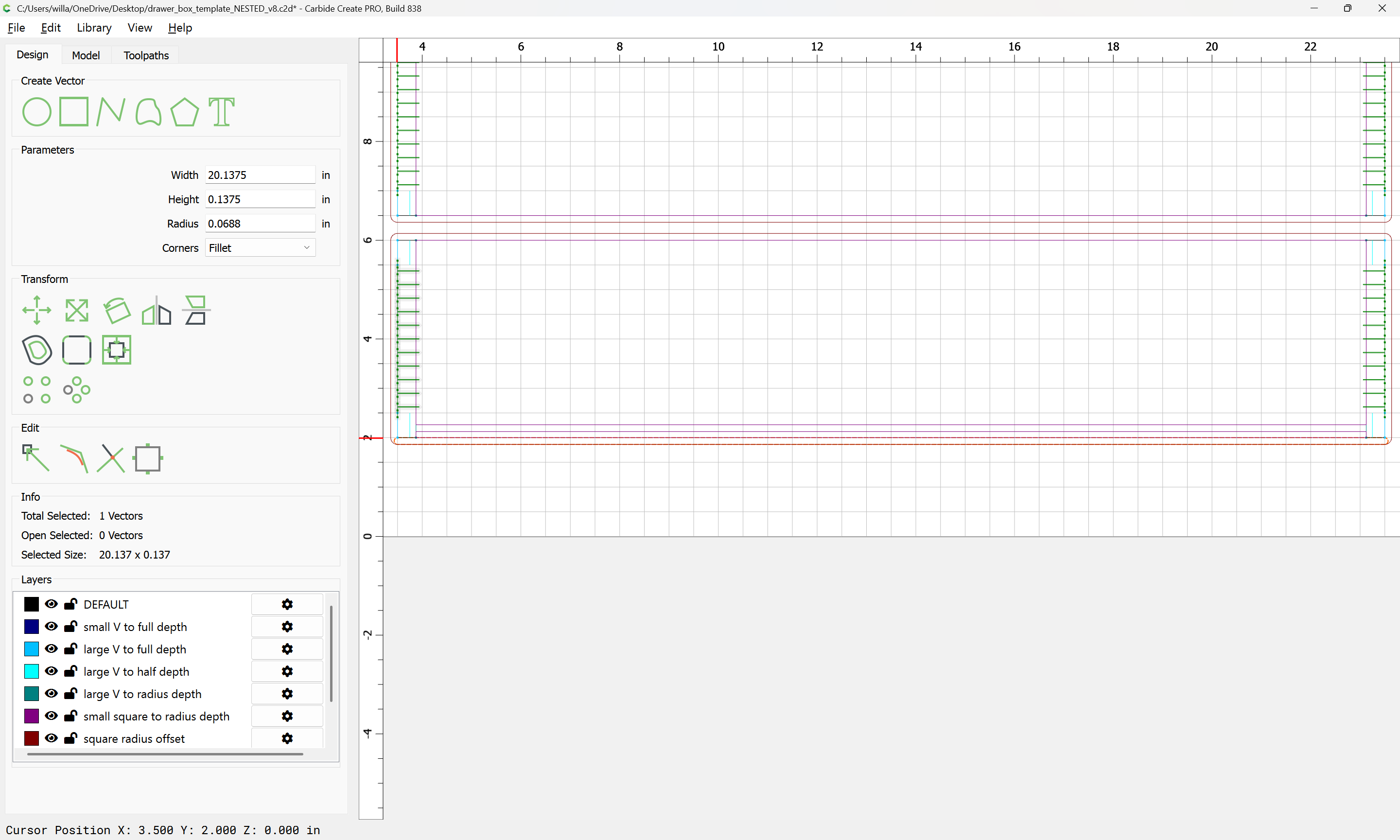Open the Offset Vector tool
This screenshot has width=1400, height=840.
point(37,350)
